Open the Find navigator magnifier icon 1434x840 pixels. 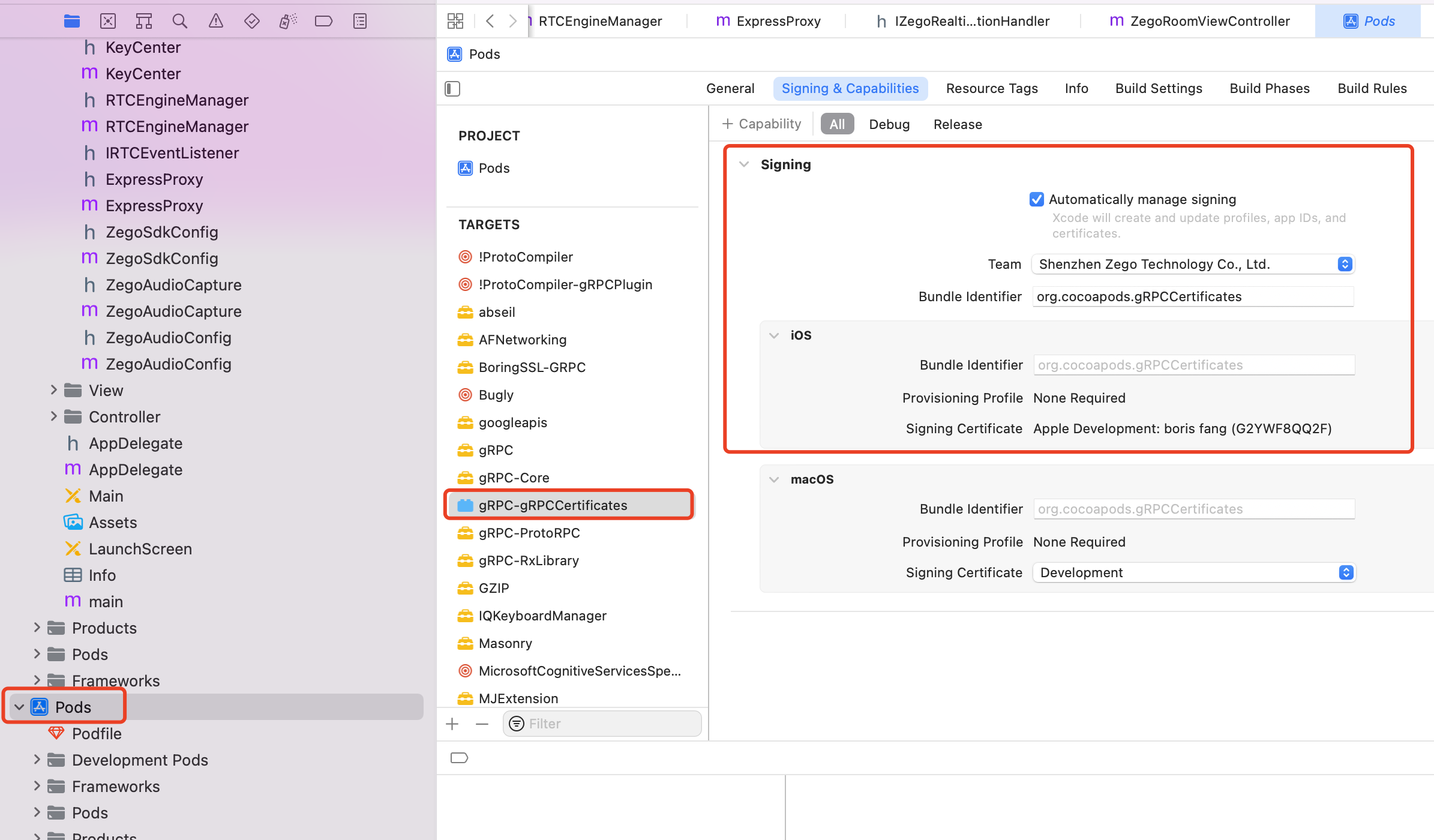[x=180, y=22]
